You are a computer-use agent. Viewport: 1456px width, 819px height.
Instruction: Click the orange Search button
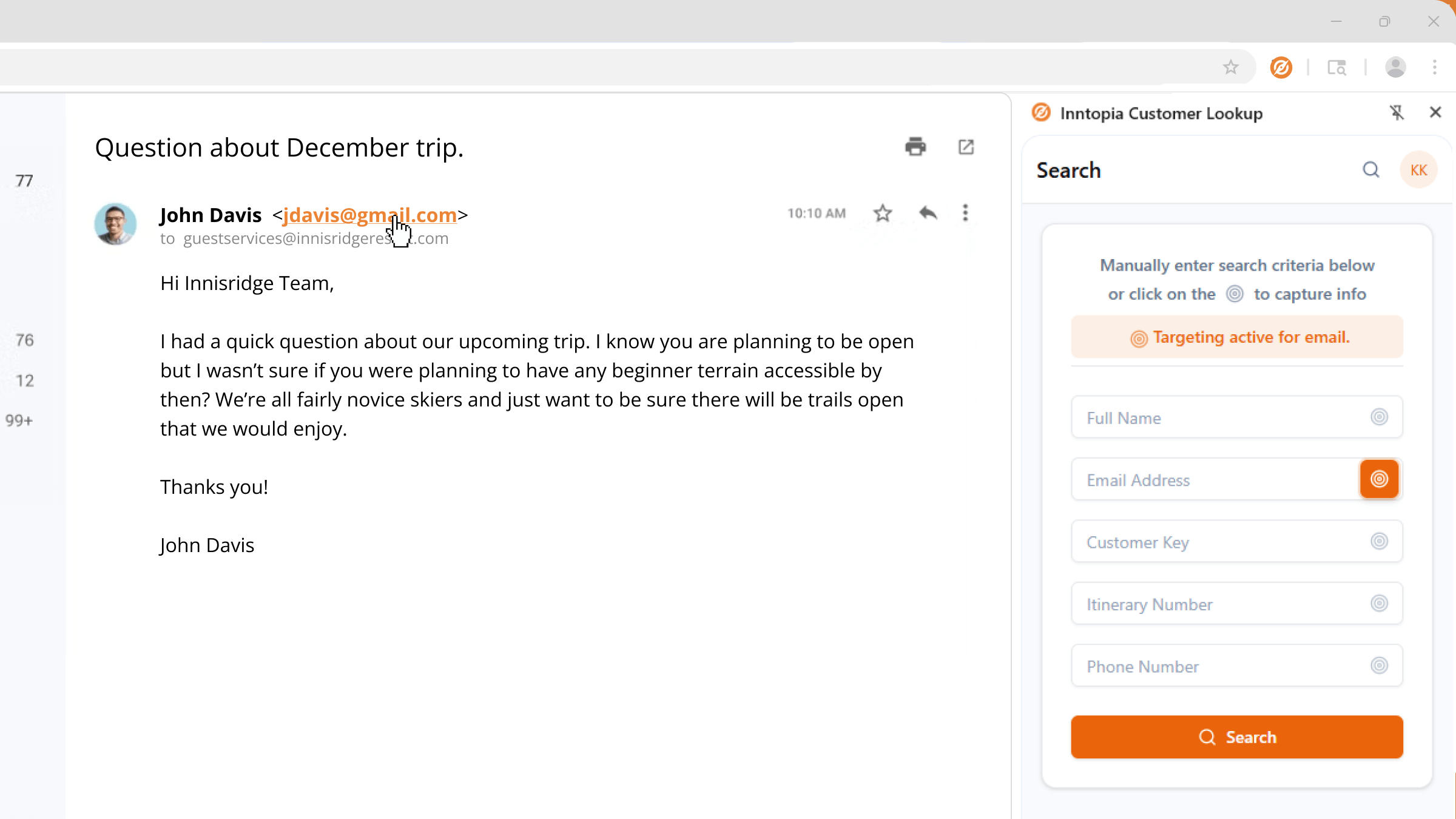tap(1236, 737)
